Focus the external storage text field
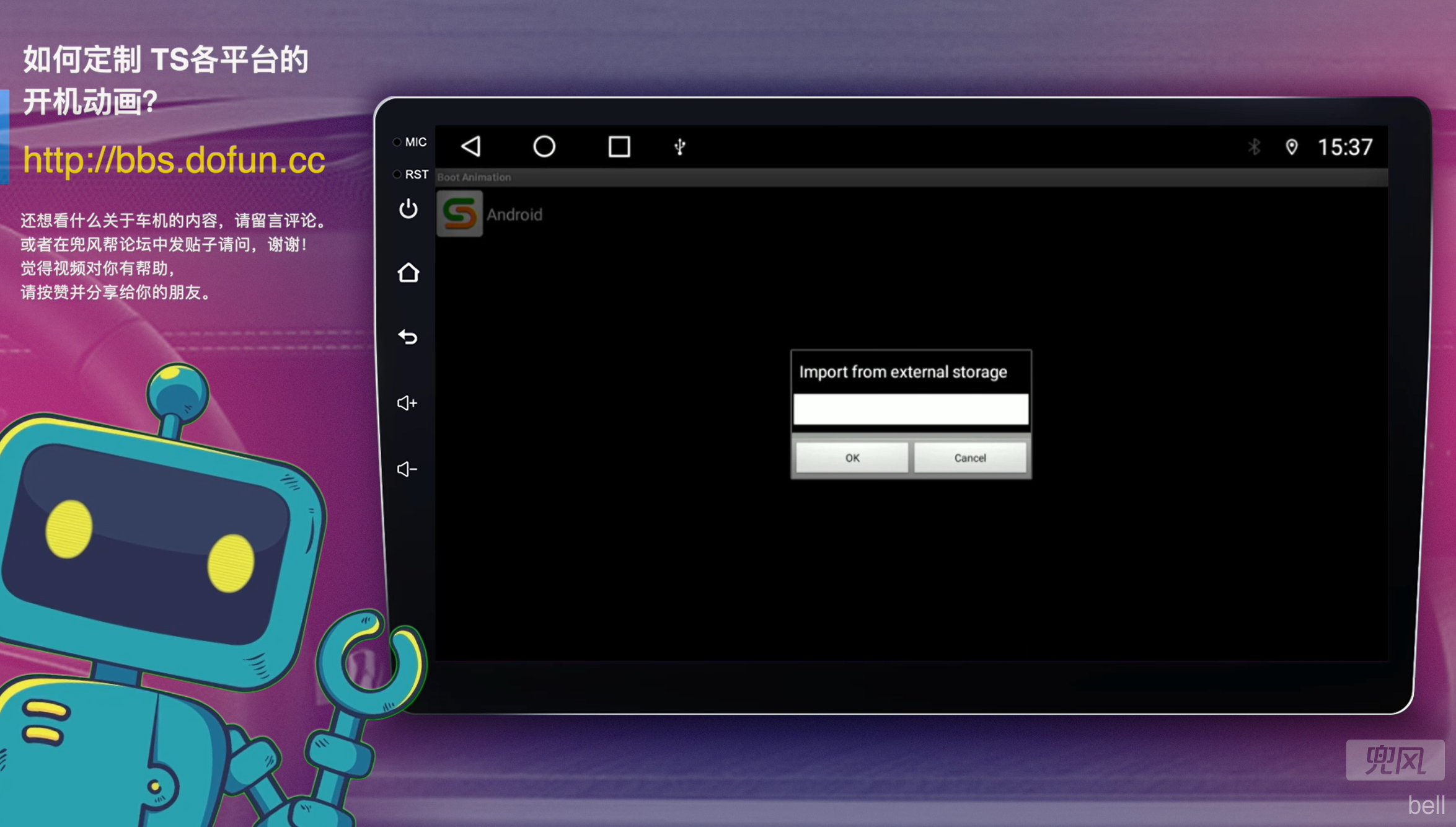1456x827 pixels. click(x=910, y=409)
